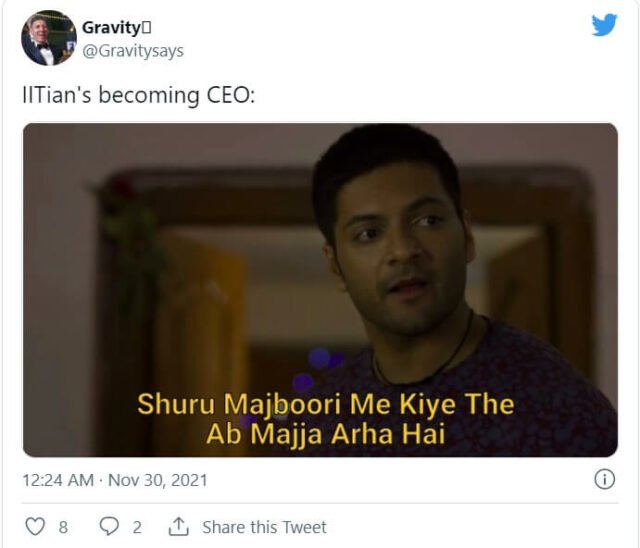The width and height of the screenshot is (640, 548).
Task: Open replies via the speech bubble icon
Action: point(109,526)
